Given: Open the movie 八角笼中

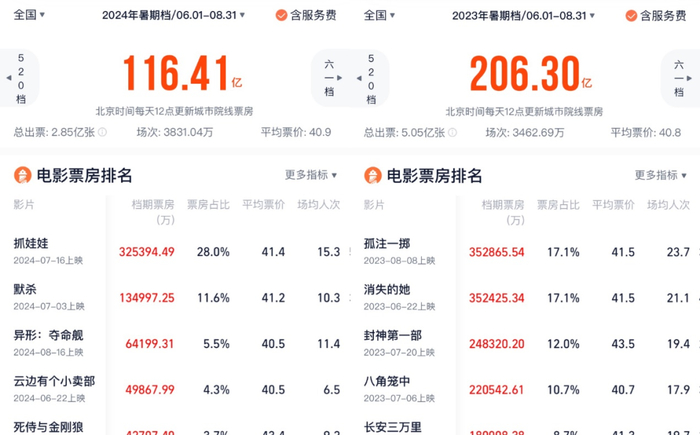Looking at the screenshot, I should [387, 382].
